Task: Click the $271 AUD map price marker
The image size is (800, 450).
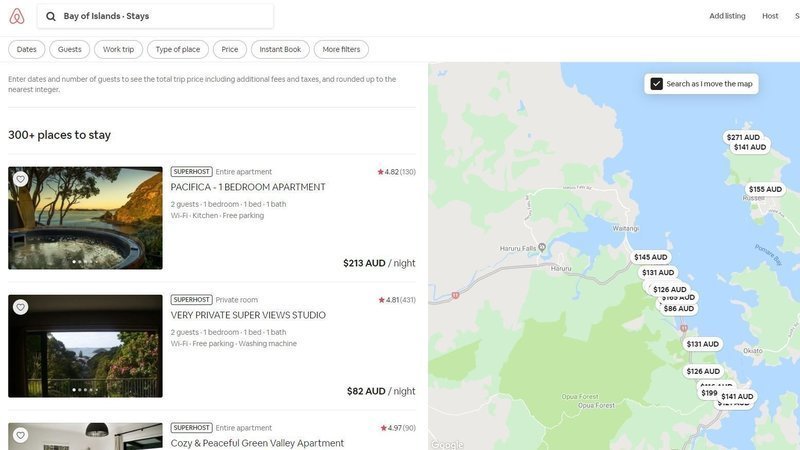Action: (743, 137)
